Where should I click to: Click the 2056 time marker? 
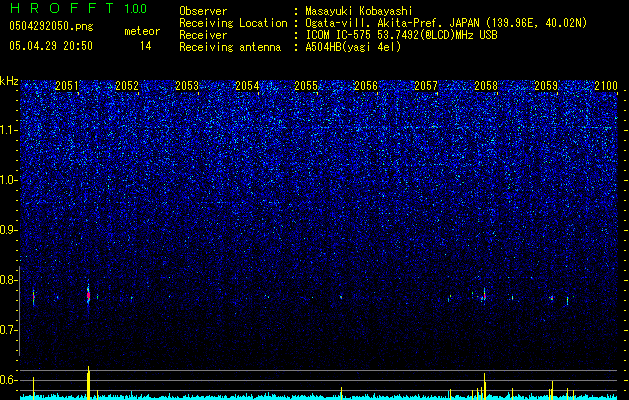(x=366, y=86)
